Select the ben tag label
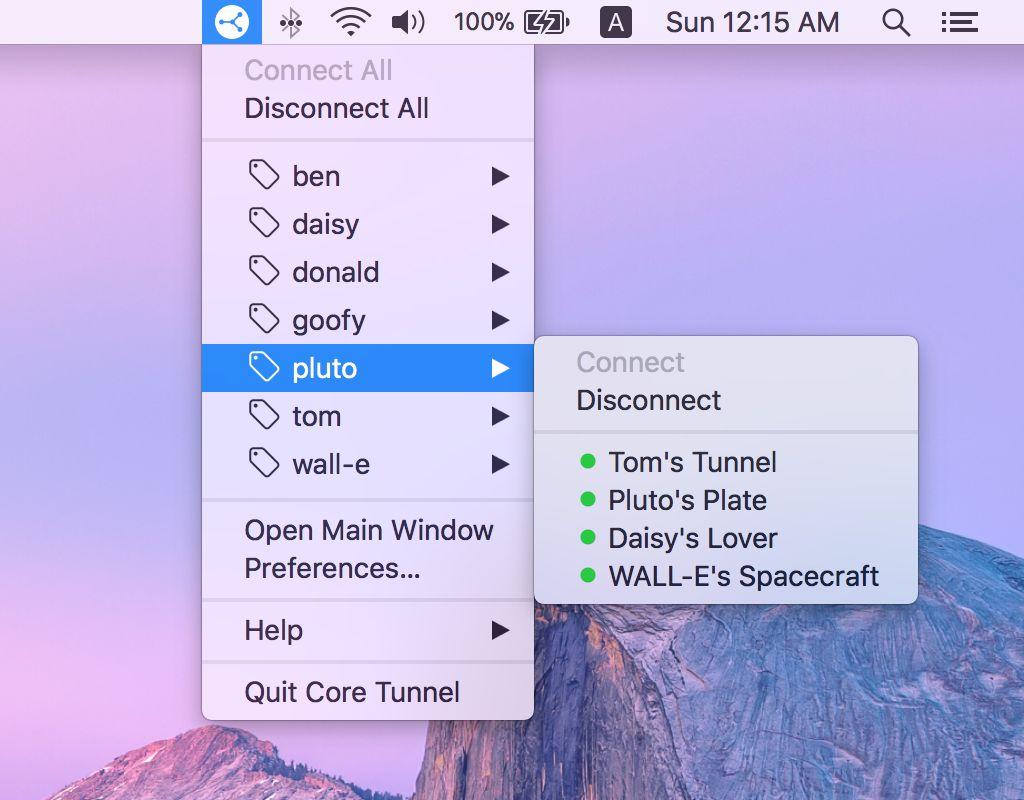The image size is (1024, 800). (316, 176)
